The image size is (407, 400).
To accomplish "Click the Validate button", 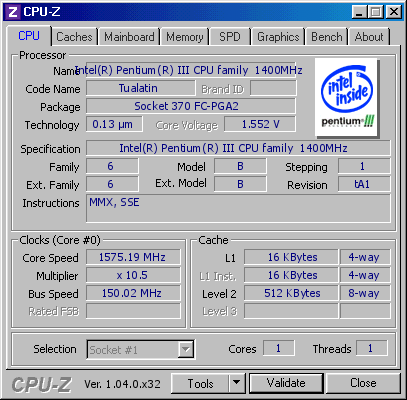I will [x=286, y=383].
